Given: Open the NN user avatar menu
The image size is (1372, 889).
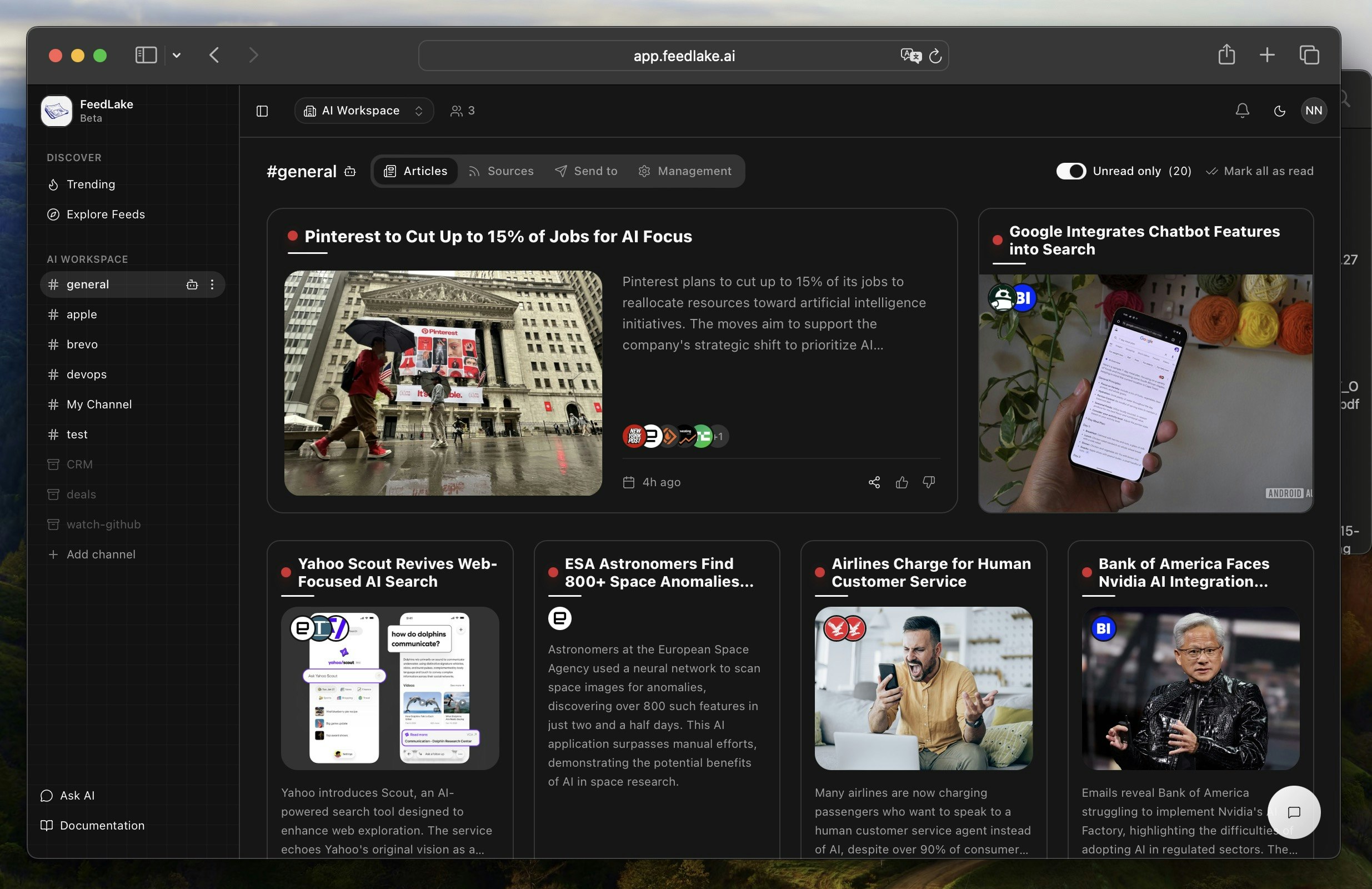Looking at the screenshot, I should coord(1313,111).
